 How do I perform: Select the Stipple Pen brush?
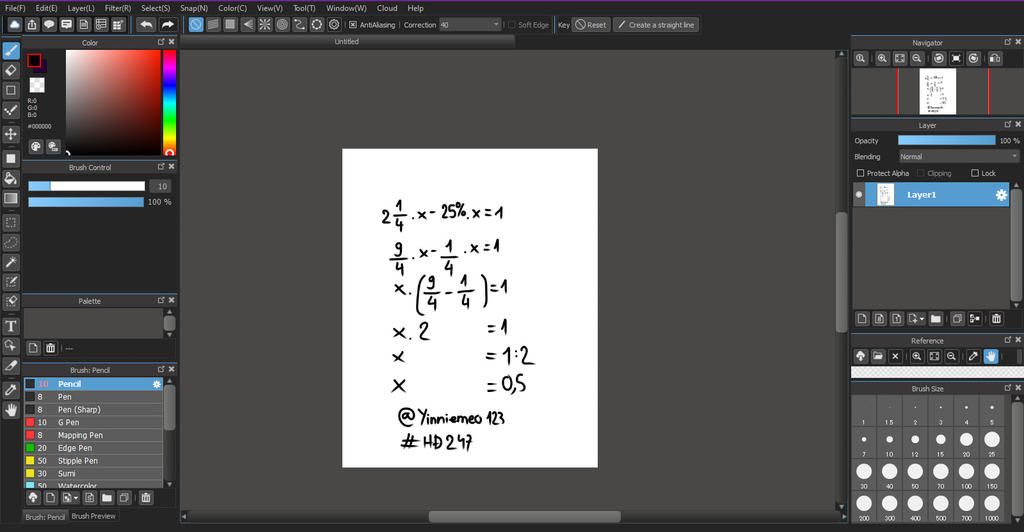(x=93, y=461)
